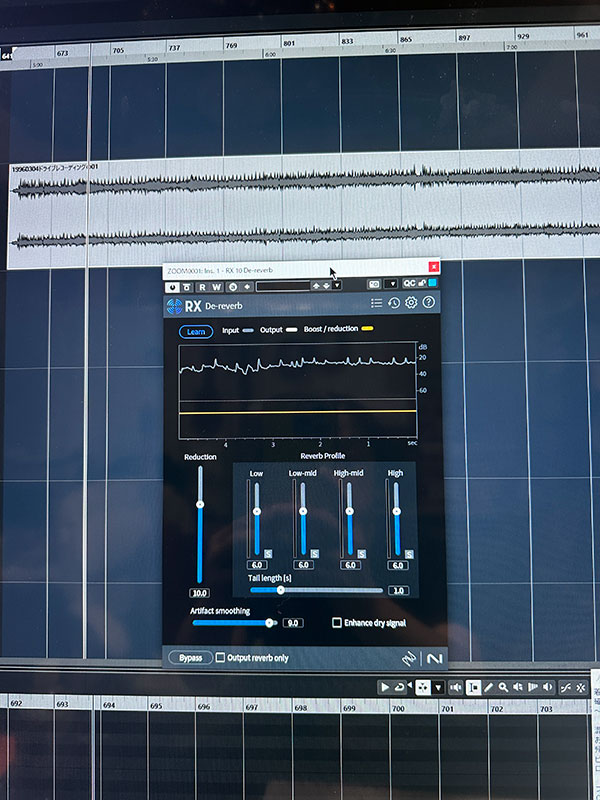Screen dimensions: 600x800
Task: Open the RX De-reverb help icon
Action: (x=429, y=302)
